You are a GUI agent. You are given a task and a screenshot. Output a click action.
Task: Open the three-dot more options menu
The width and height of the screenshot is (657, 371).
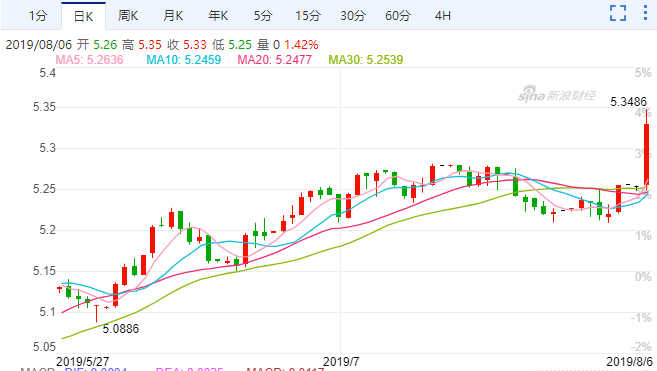click(x=645, y=13)
